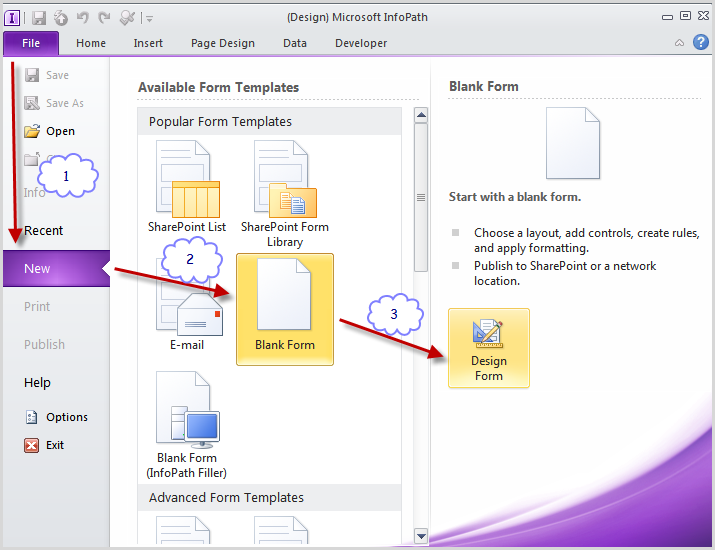This screenshot has width=715, height=550.
Task: Open the File tab
Action: 31,43
